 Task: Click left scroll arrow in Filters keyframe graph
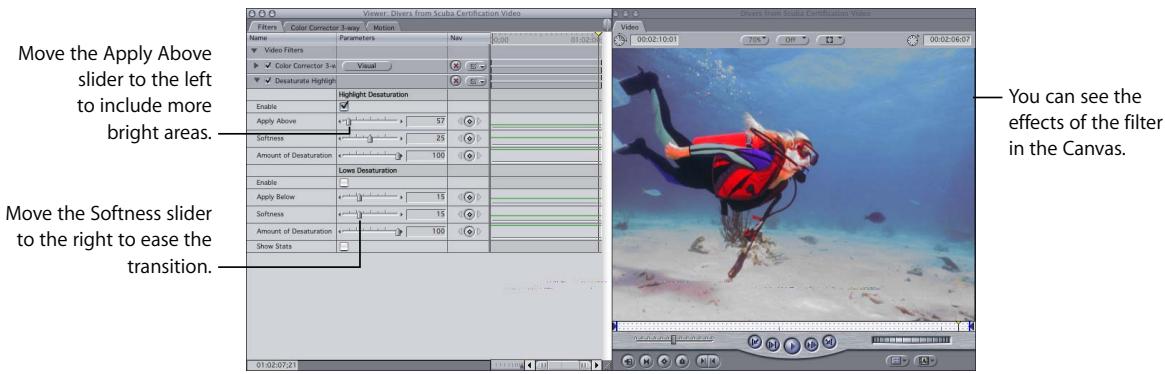pyautogui.click(x=529, y=365)
